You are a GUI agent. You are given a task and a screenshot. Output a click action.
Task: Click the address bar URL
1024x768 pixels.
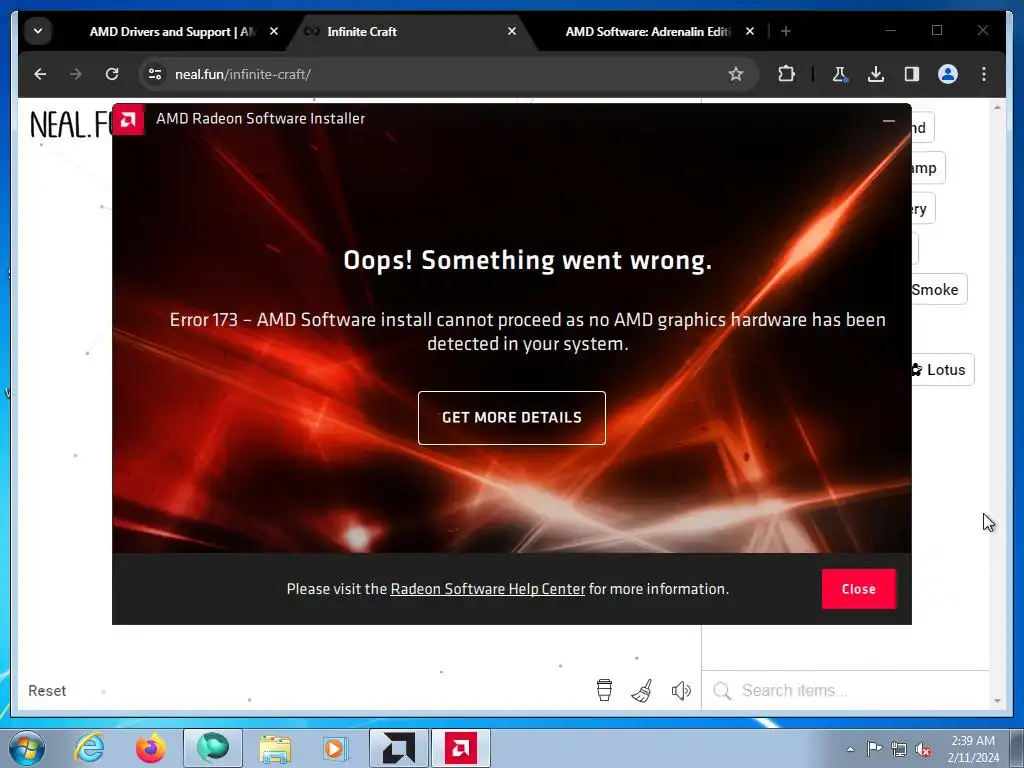click(242, 74)
